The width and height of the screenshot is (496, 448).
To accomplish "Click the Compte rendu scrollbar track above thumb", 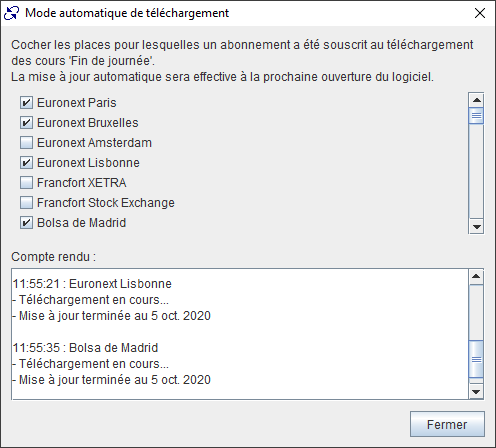I will click(476, 312).
